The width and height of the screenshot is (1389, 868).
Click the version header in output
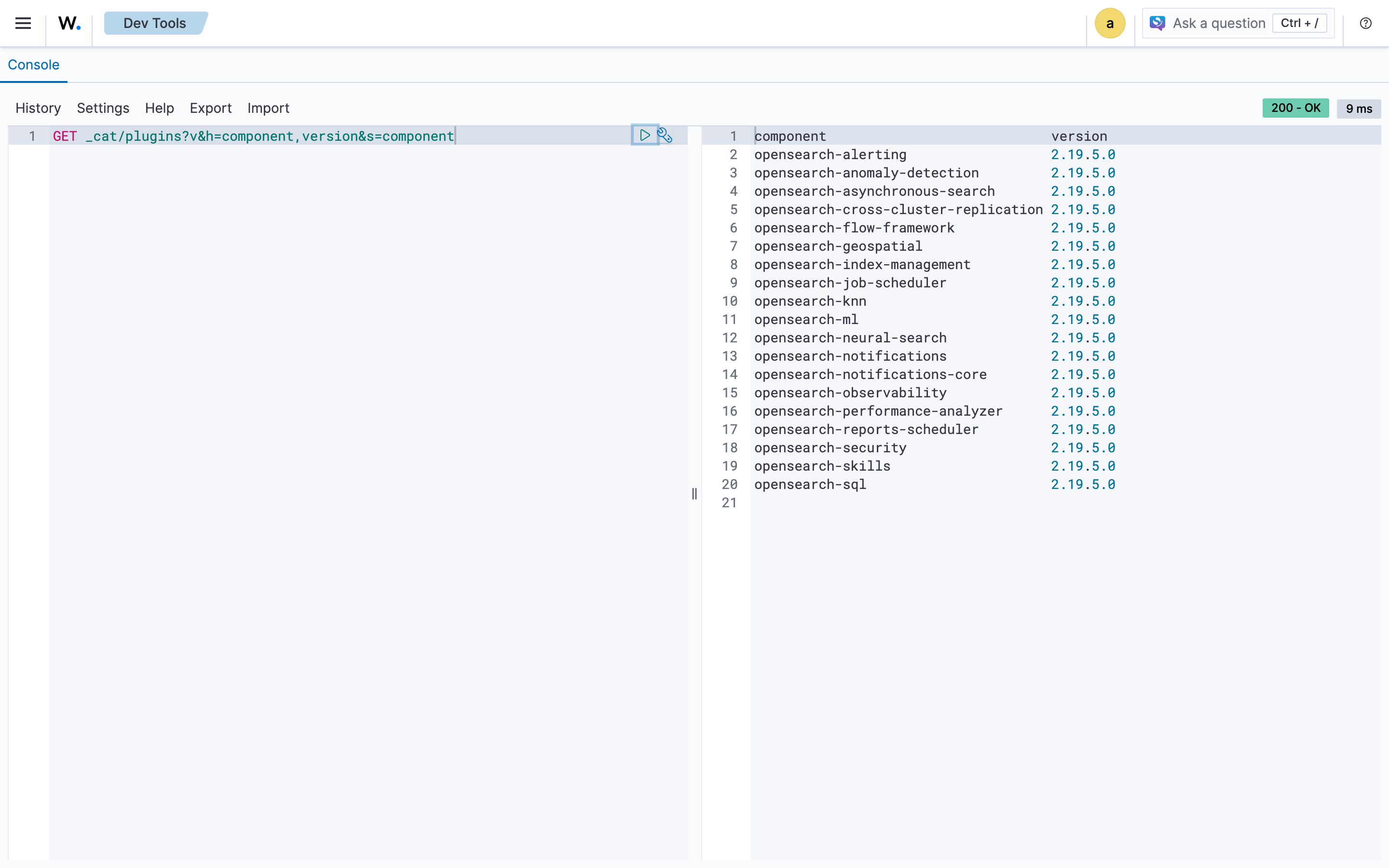click(1079, 136)
